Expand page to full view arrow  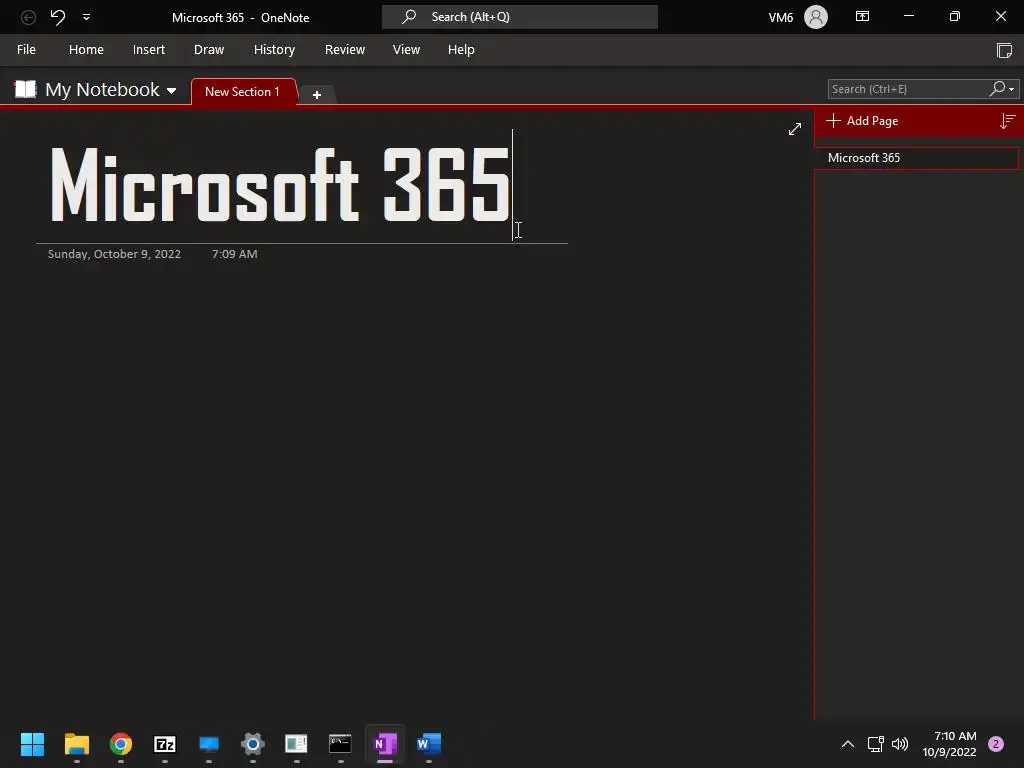(x=795, y=129)
